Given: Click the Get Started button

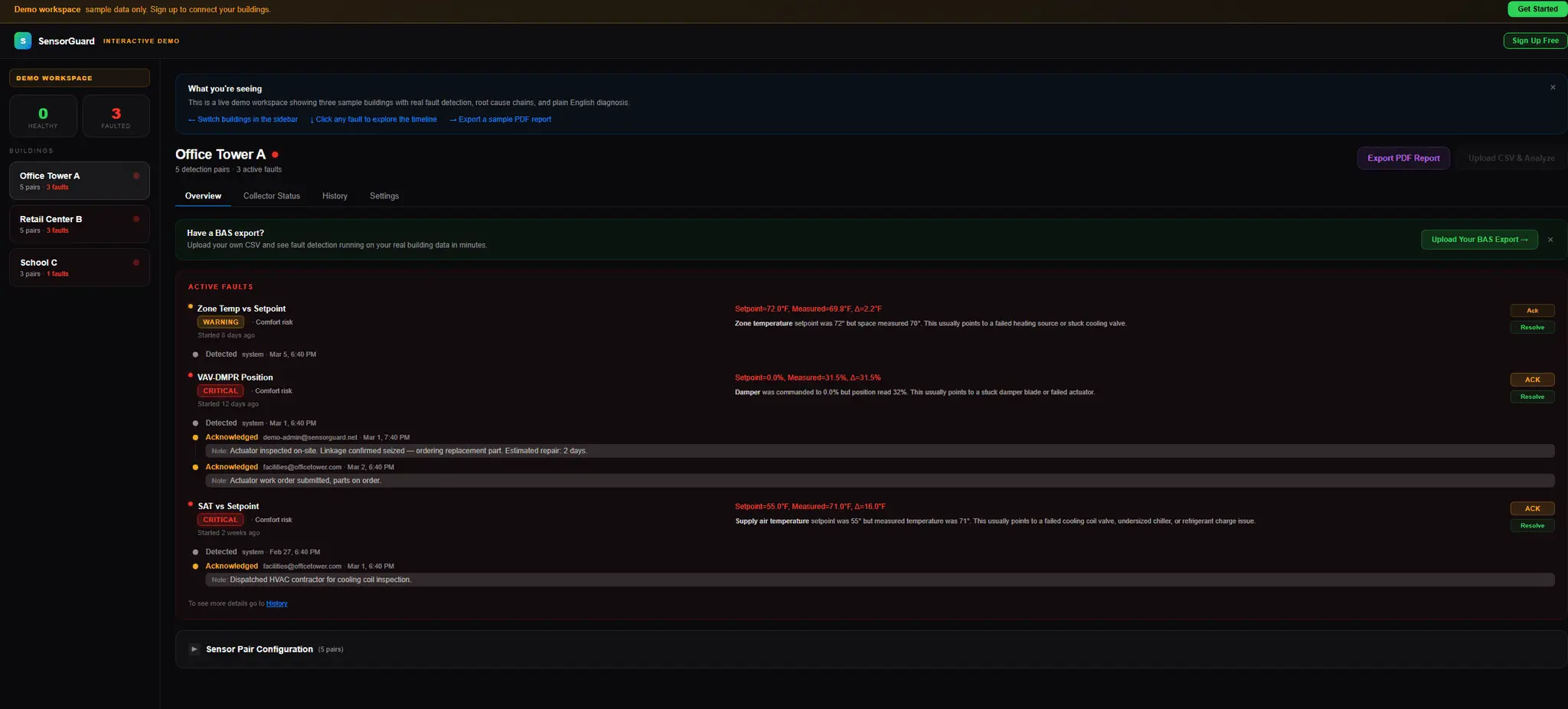Looking at the screenshot, I should (x=1537, y=9).
